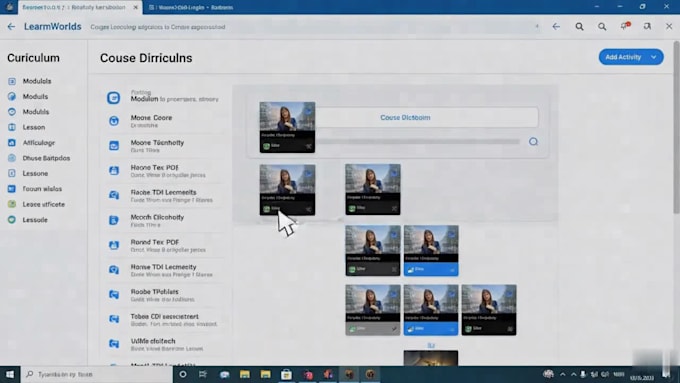680x383 pixels.
Task: Click the Moone Coore row icon
Action: pos(114,121)
